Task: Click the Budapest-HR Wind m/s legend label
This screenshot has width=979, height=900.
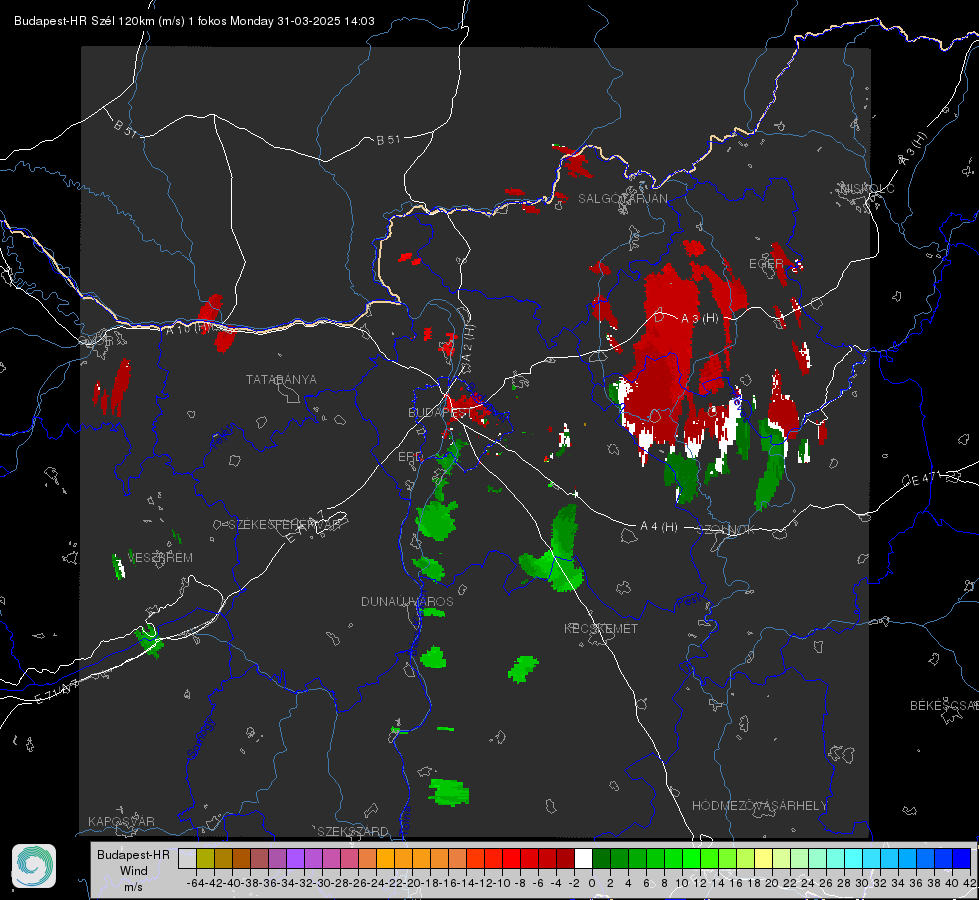Action: click(x=133, y=871)
